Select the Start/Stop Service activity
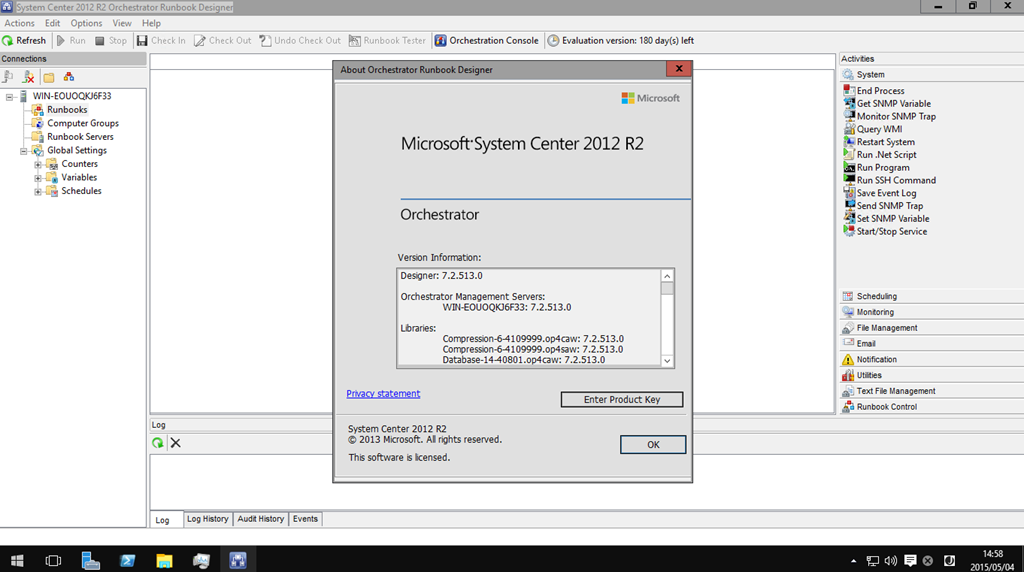This screenshot has width=1024, height=572. coord(885,231)
